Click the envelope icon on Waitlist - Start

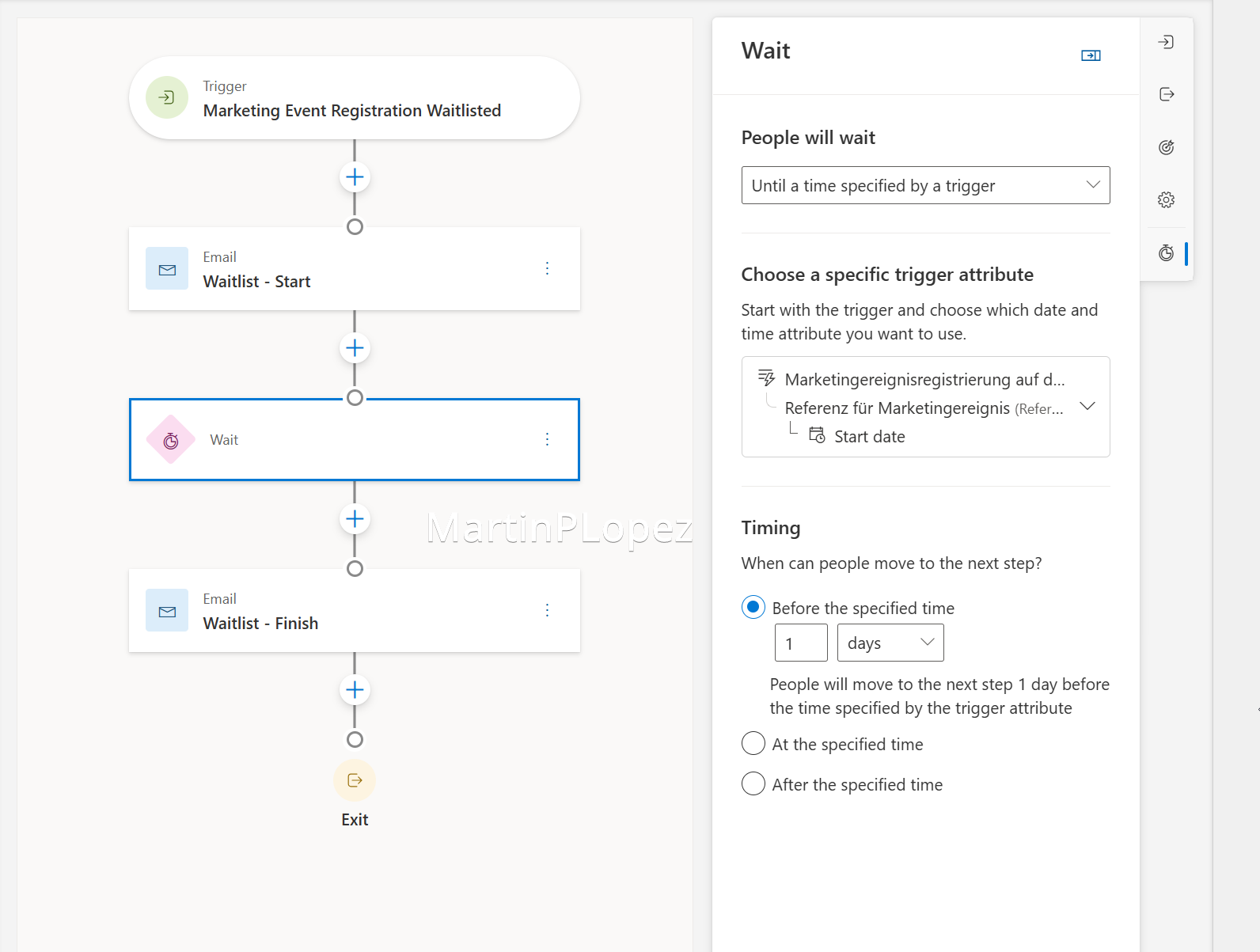pos(167,269)
